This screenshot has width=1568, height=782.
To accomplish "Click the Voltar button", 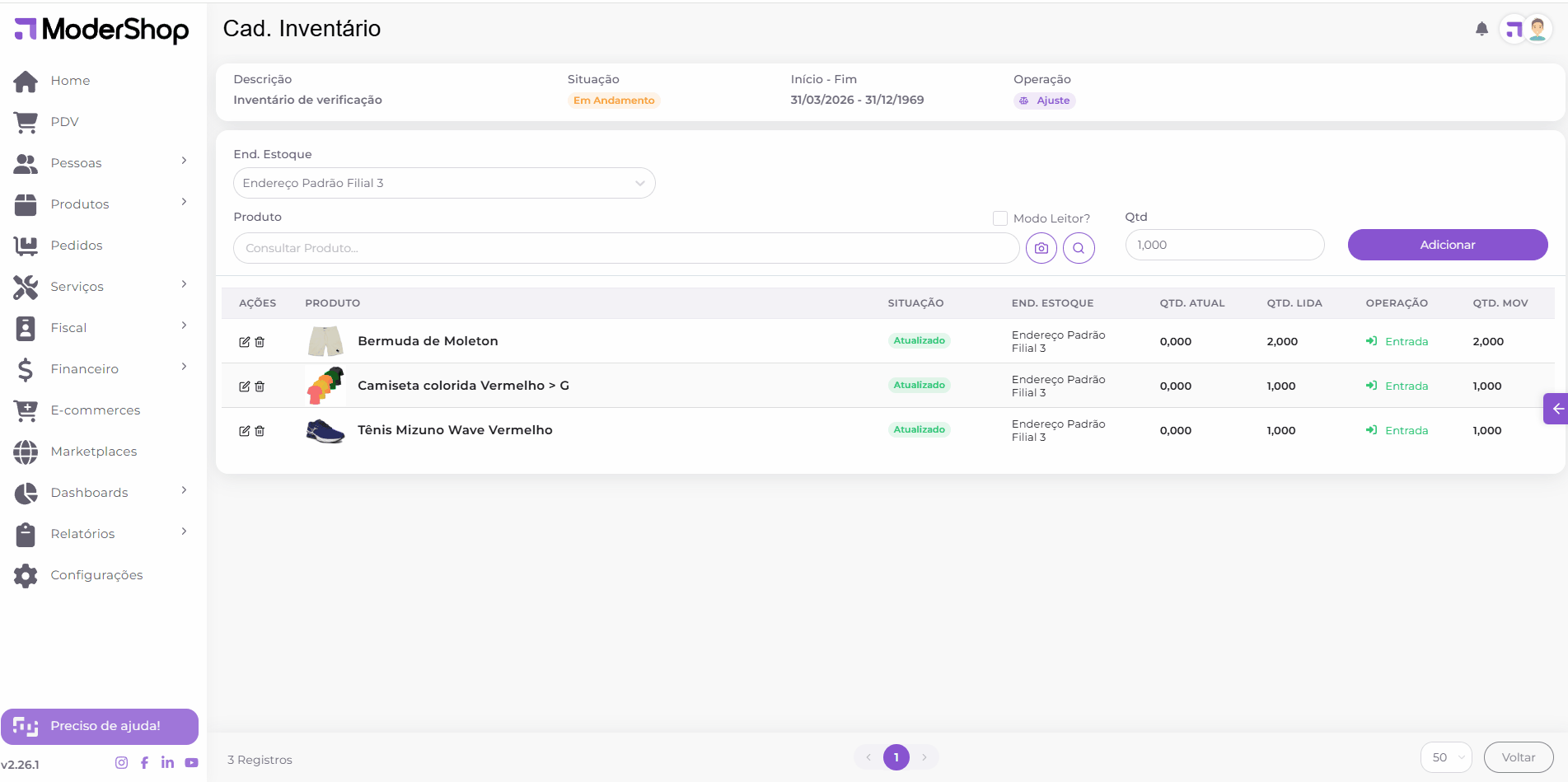I will coord(1518,757).
